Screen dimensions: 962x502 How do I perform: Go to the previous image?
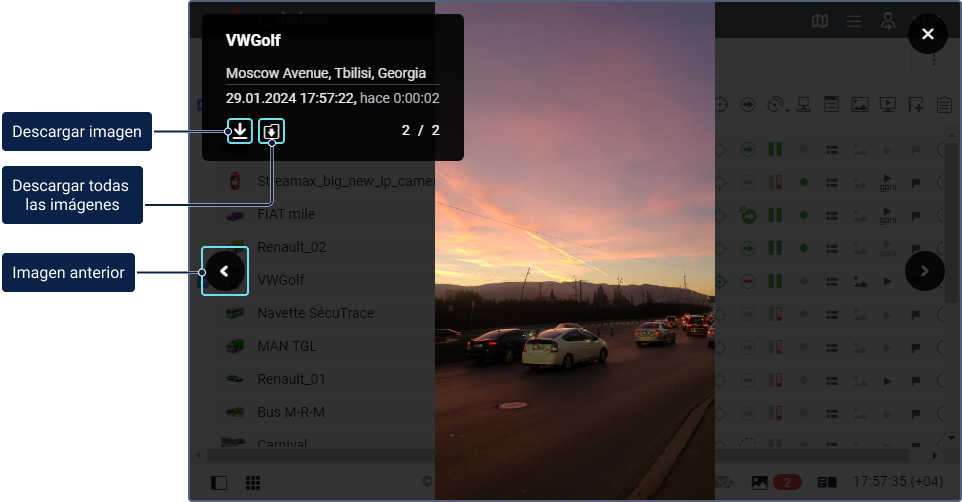click(x=225, y=271)
